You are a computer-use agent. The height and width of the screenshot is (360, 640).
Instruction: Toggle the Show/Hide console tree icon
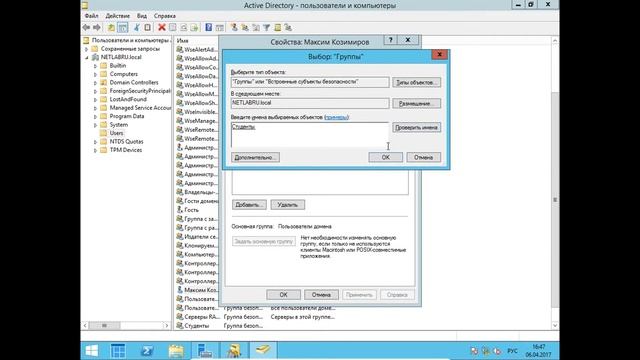pyautogui.click(x=122, y=27)
